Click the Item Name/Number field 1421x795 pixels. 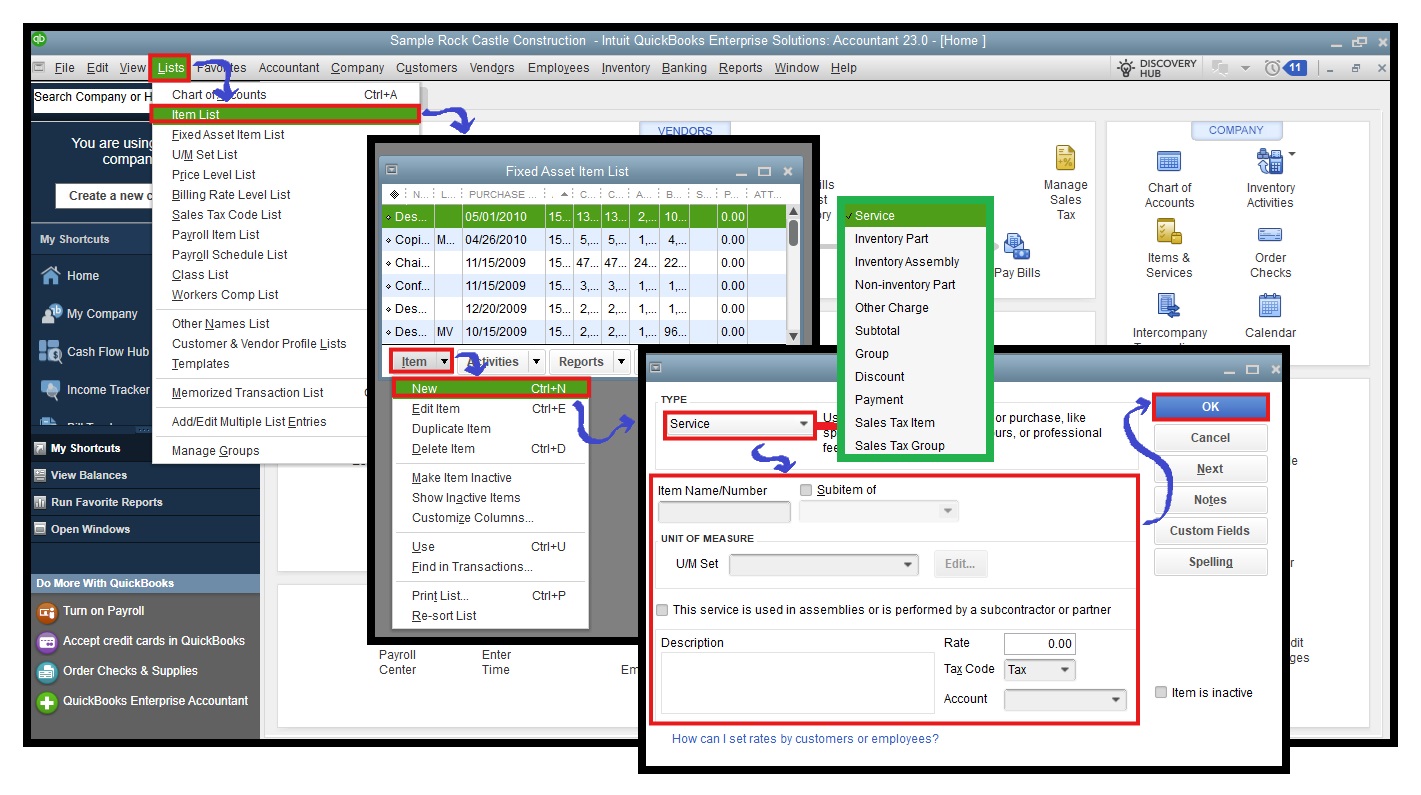pyautogui.click(x=724, y=512)
